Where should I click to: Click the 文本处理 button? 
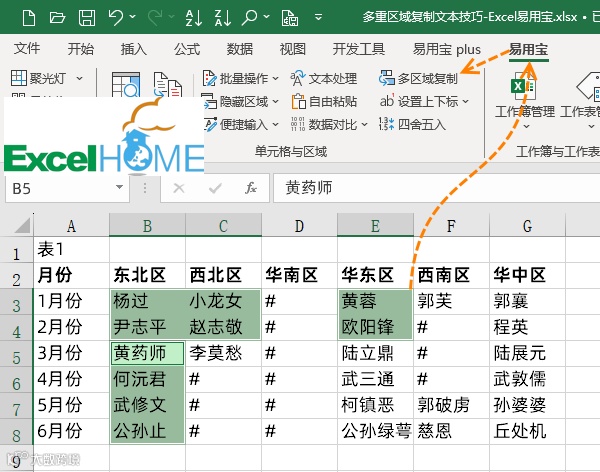(x=324, y=78)
